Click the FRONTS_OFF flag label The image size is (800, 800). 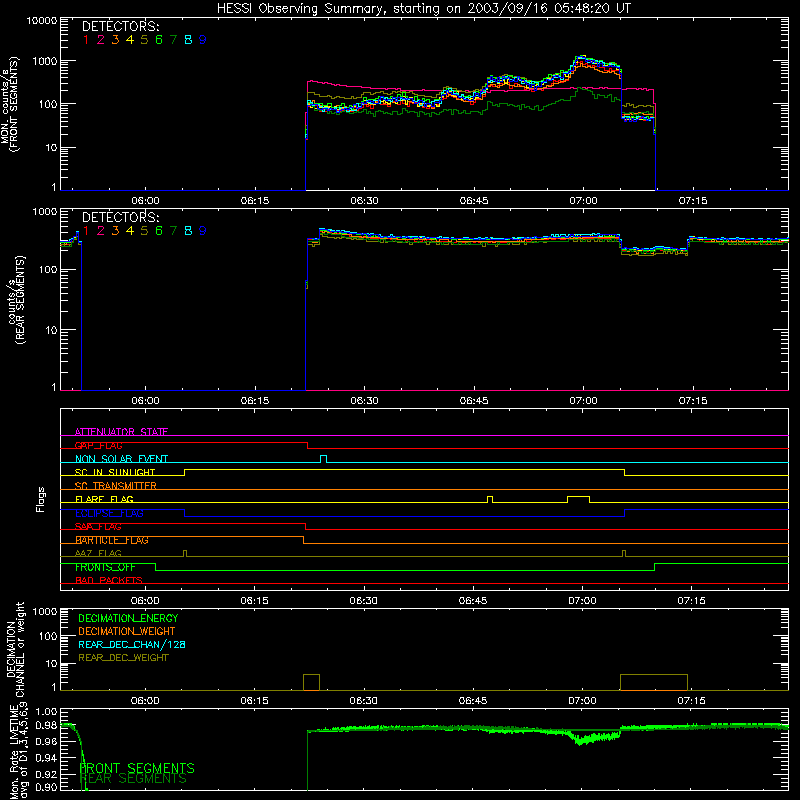coord(105,567)
